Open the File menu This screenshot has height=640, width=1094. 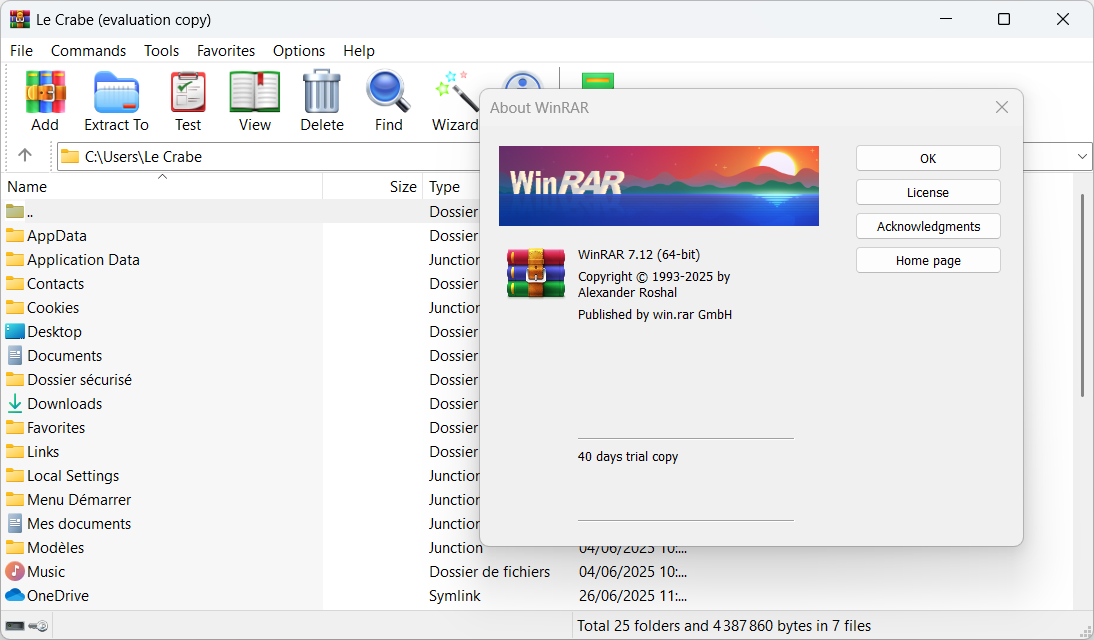(21, 51)
